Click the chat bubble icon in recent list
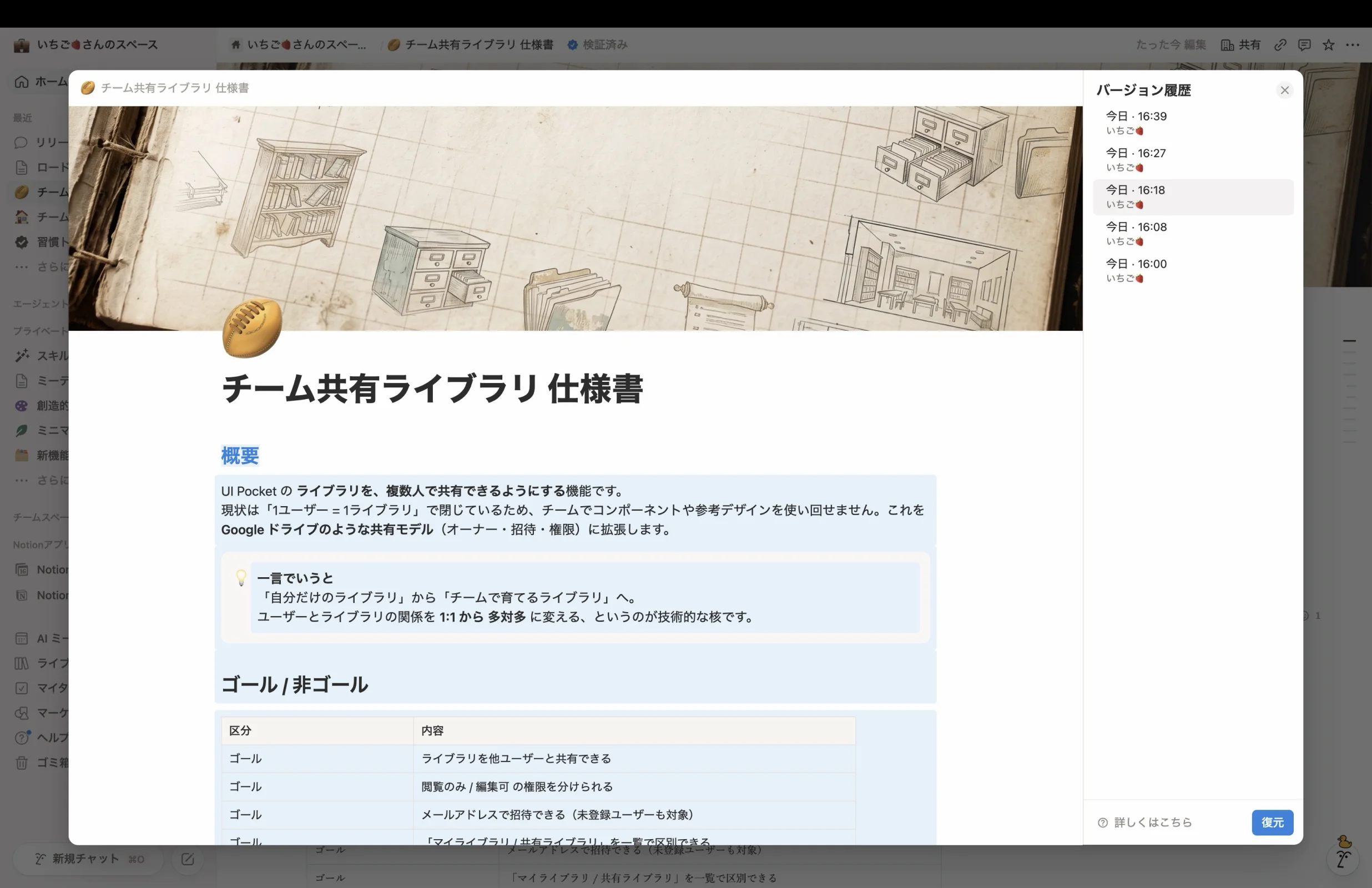1372x888 pixels. point(21,143)
